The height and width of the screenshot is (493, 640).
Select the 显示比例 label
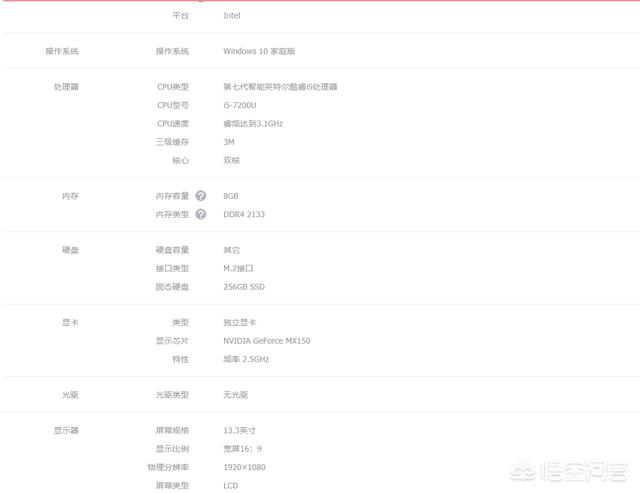pyautogui.click(x=172, y=449)
